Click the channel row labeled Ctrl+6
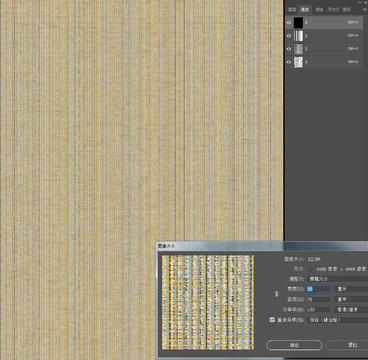 324,62
